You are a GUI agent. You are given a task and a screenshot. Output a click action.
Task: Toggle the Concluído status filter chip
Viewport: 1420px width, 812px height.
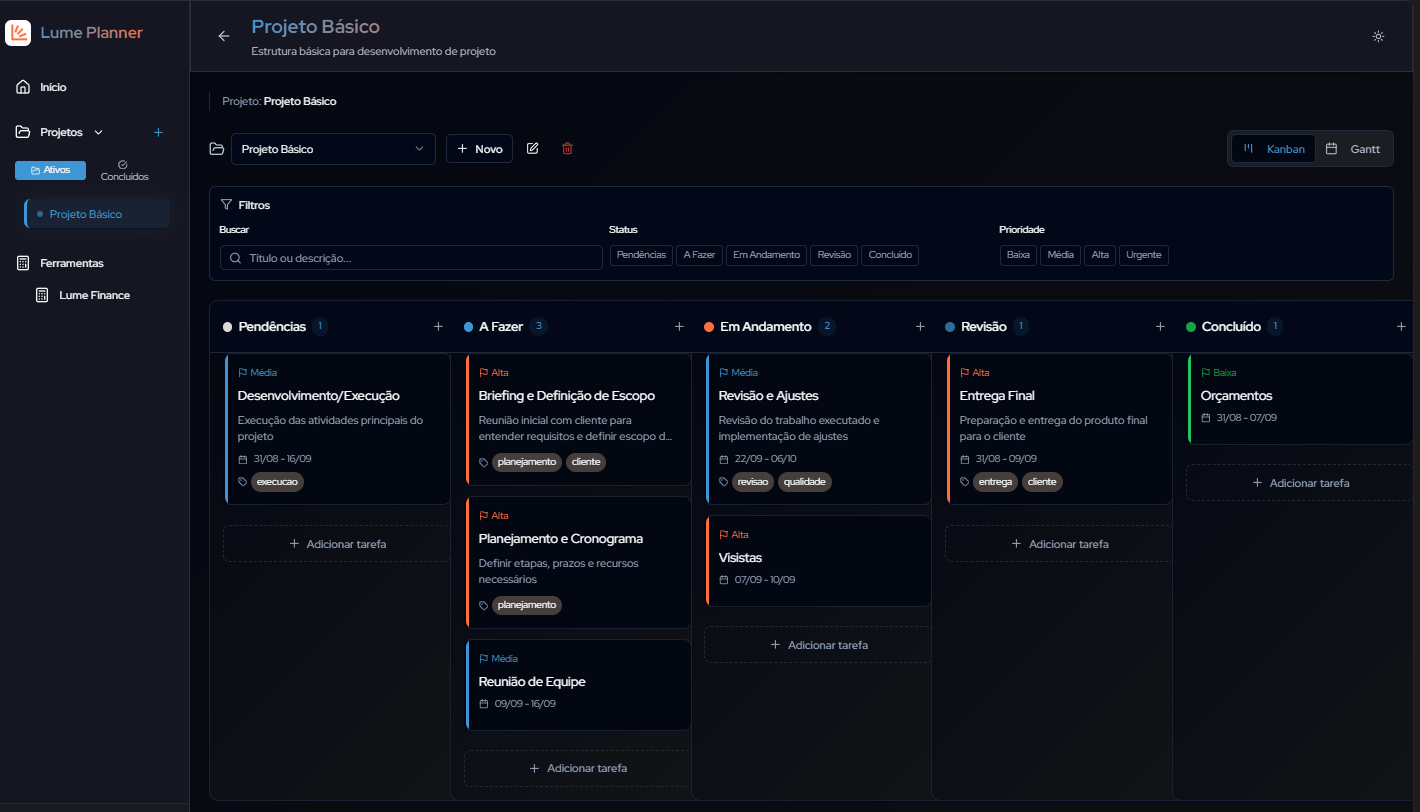[890, 255]
